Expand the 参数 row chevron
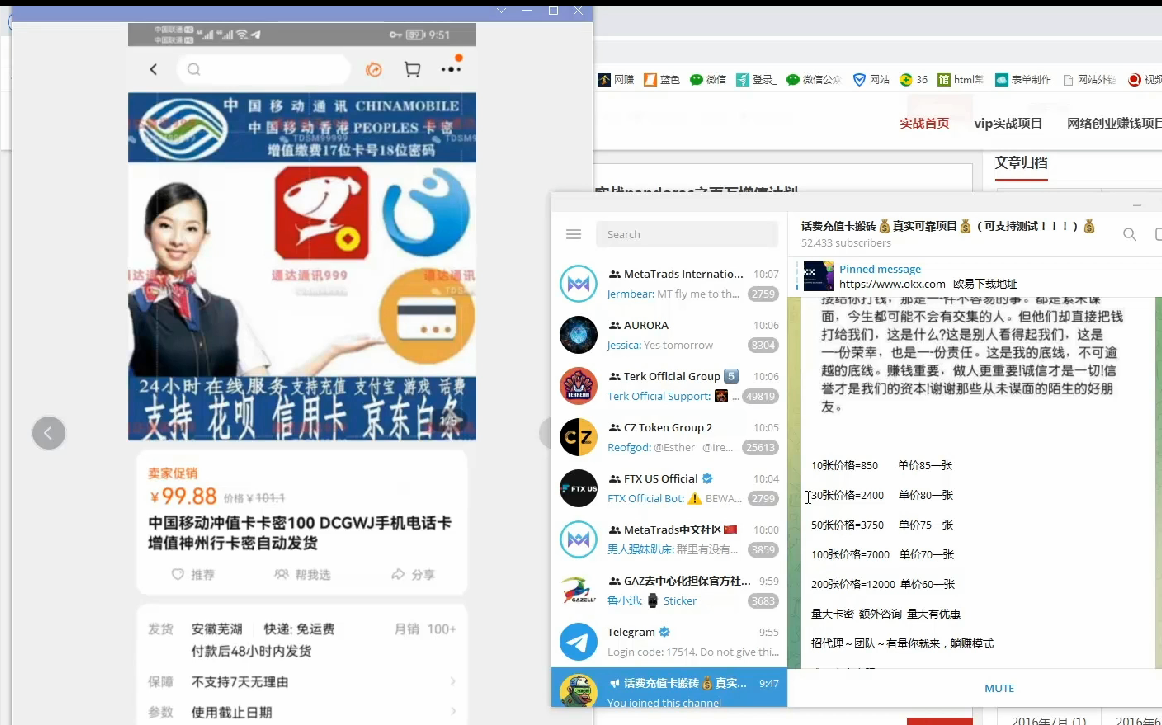This screenshot has width=1162, height=725. tap(452, 712)
